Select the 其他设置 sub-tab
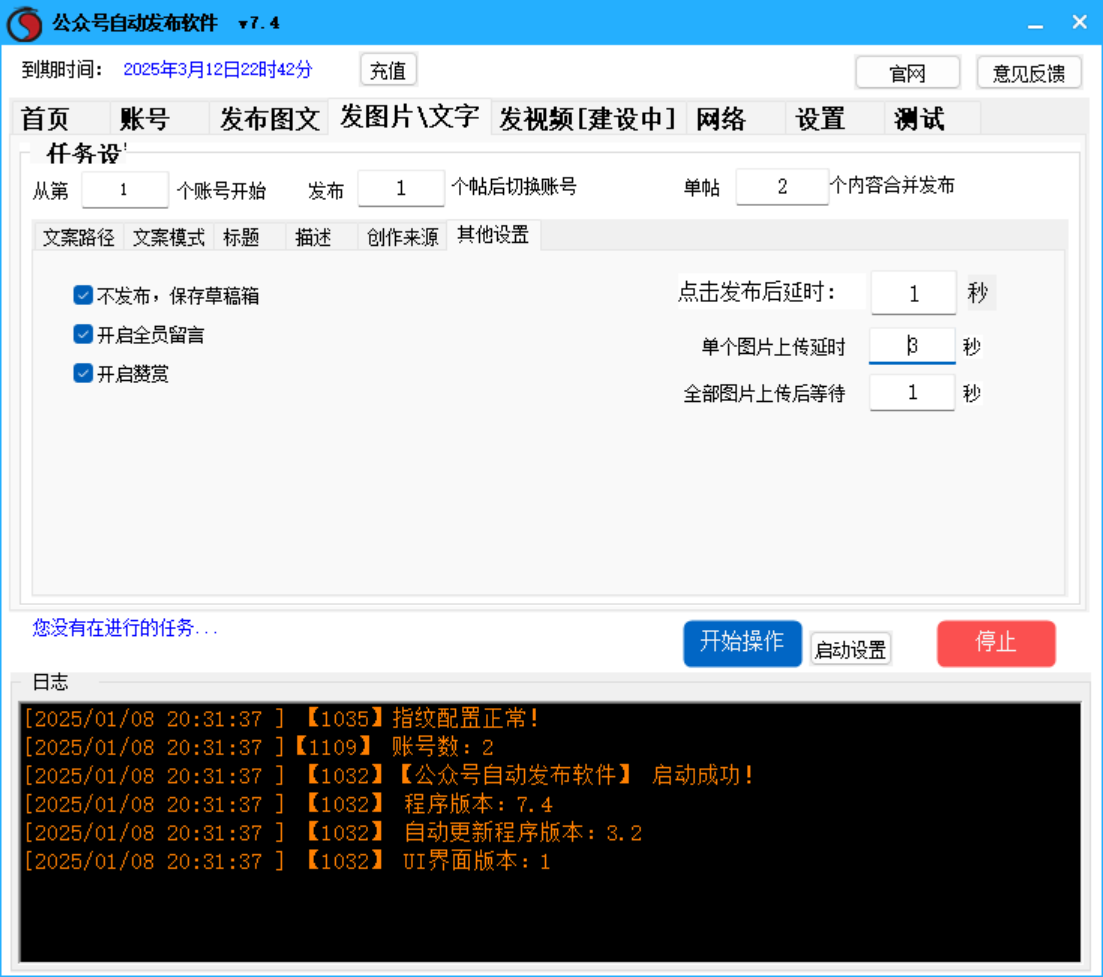This screenshot has width=1103, height=977. click(x=493, y=235)
